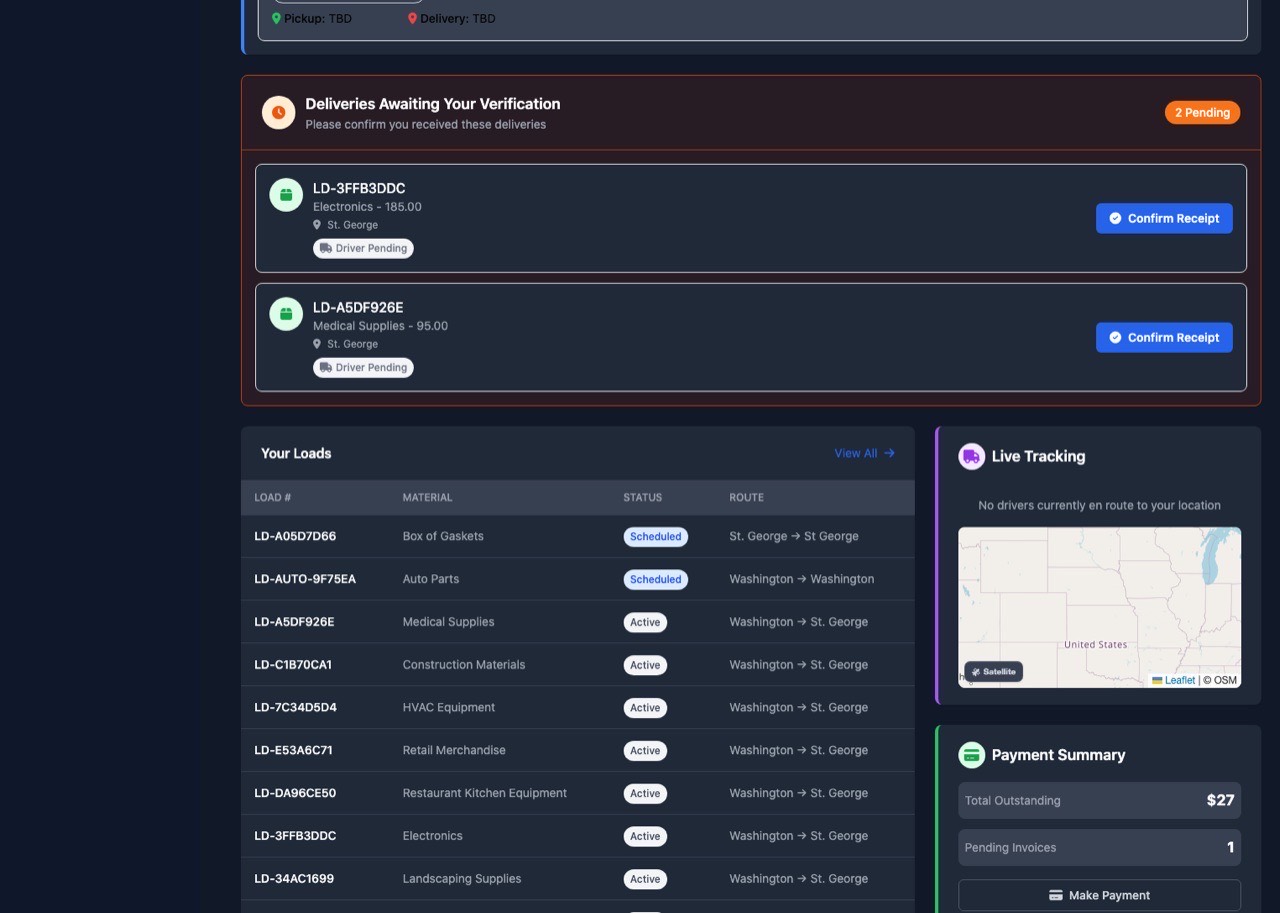
Task: Select load LD-A05D7D66 in the table
Action: pyautogui.click(x=295, y=536)
